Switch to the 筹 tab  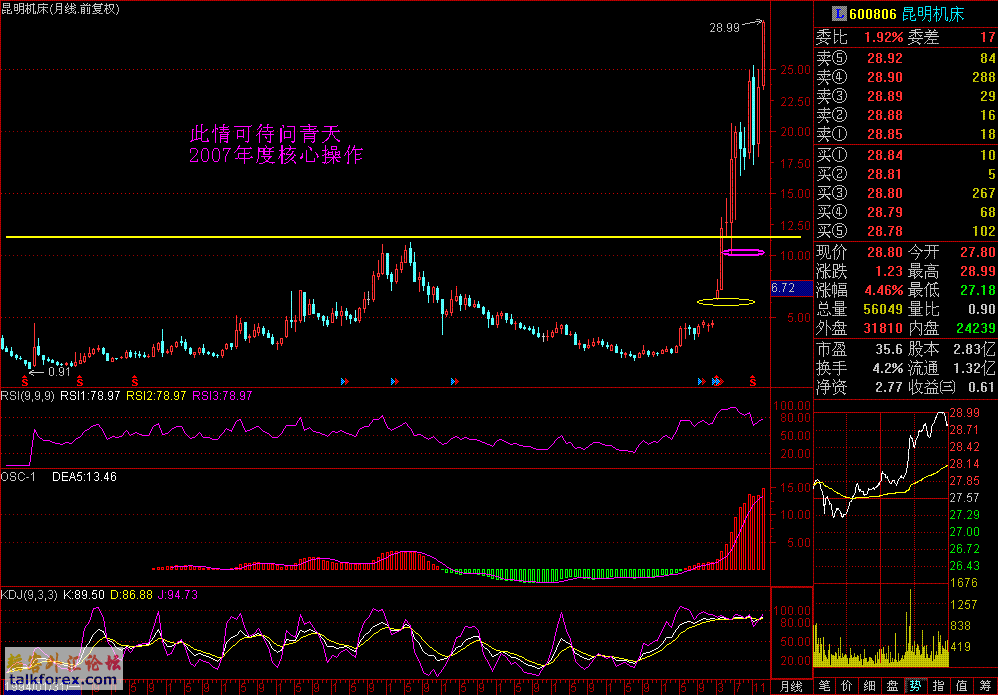(x=985, y=686)
